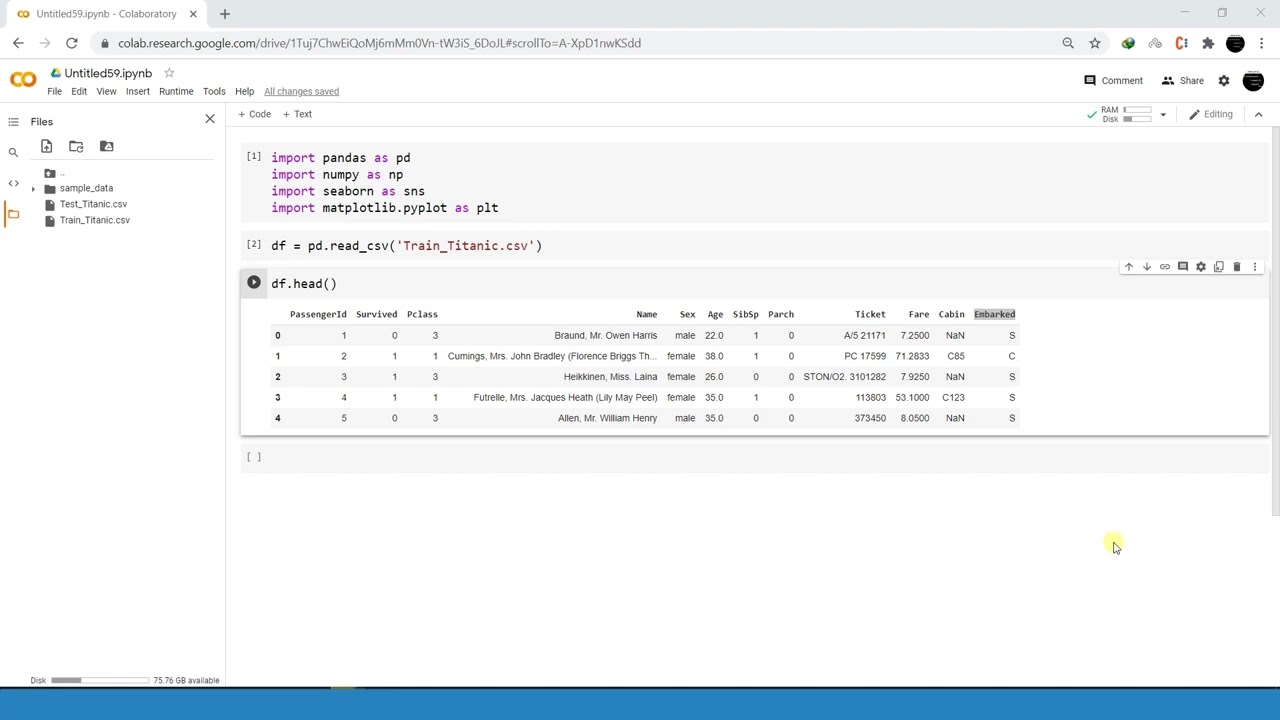This screenshot has width=1280, height=720.
Task: Rename the Untitled59.ipynb notebook title
Action: (x=108, y=73)
